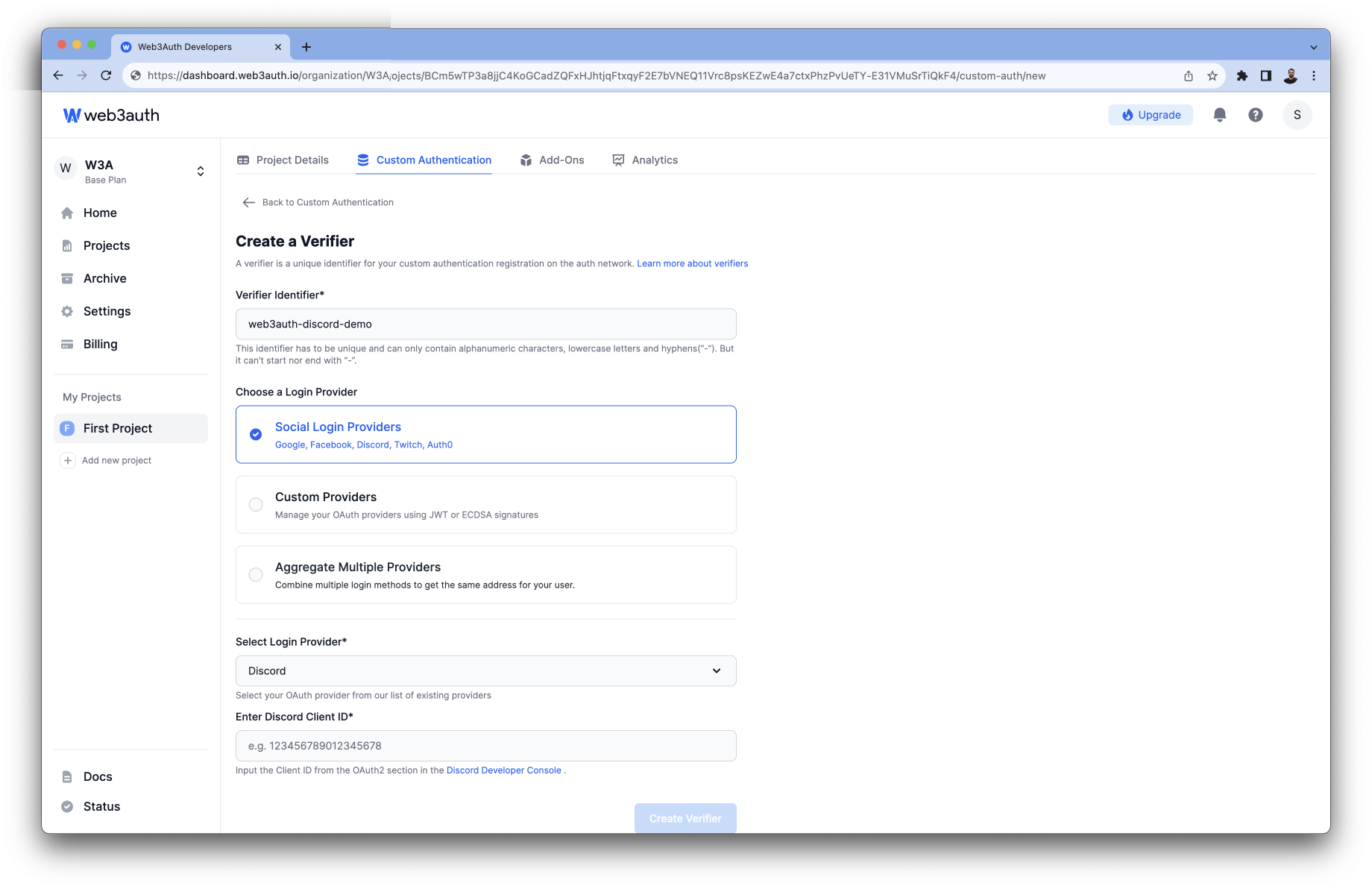Viewport: 1372px width, 889px height.
Task: Click Add new project
Action: 116,460
